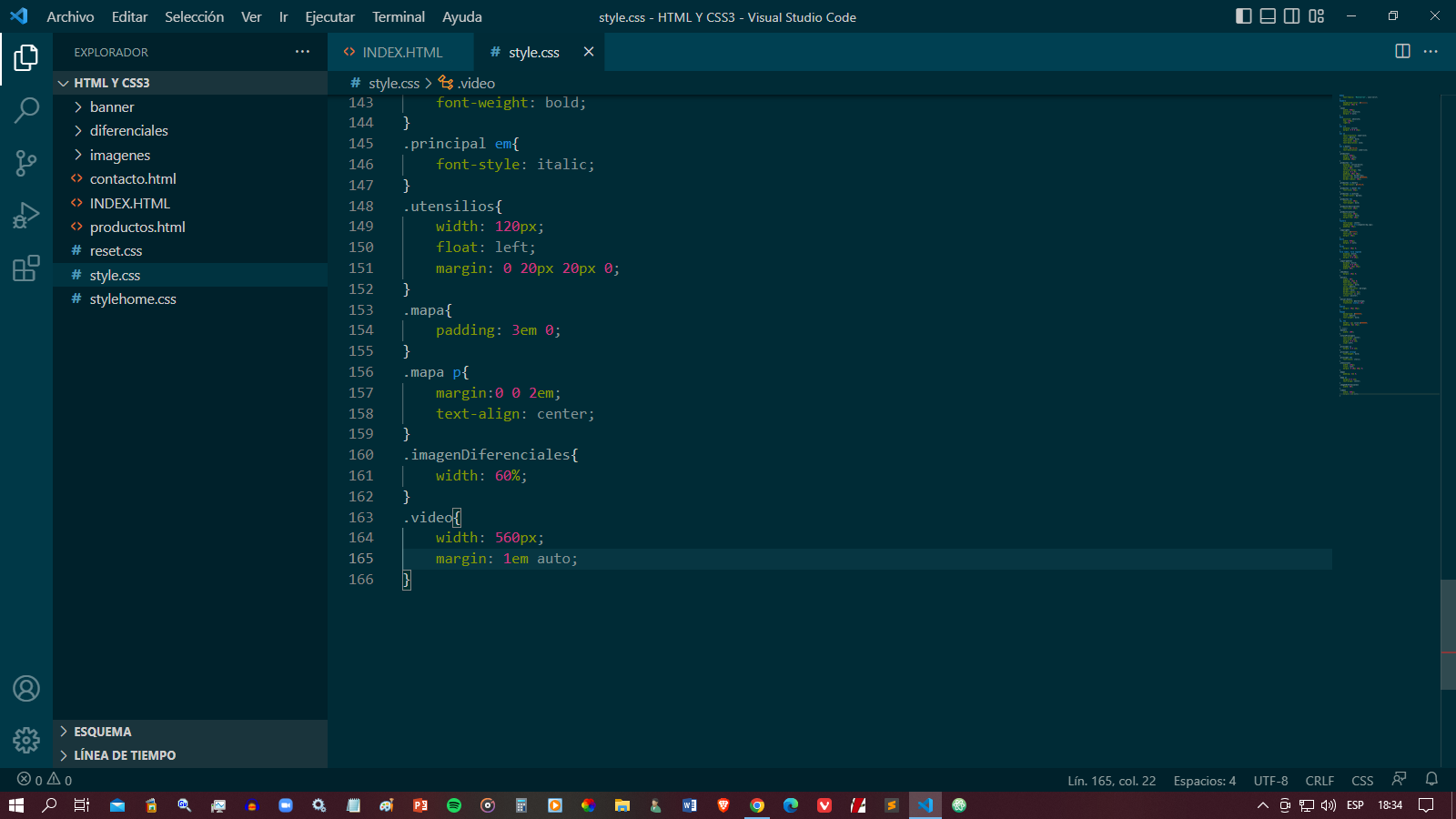
Task: Open the Selección menu
Action: (194, 16)
